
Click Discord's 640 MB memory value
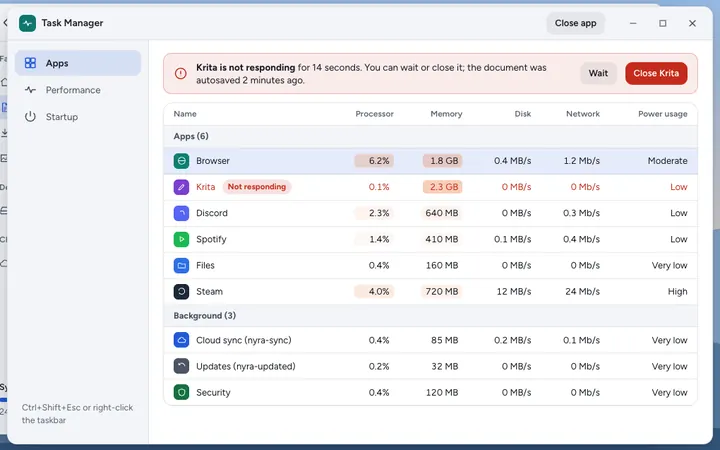tap(442, 213)
